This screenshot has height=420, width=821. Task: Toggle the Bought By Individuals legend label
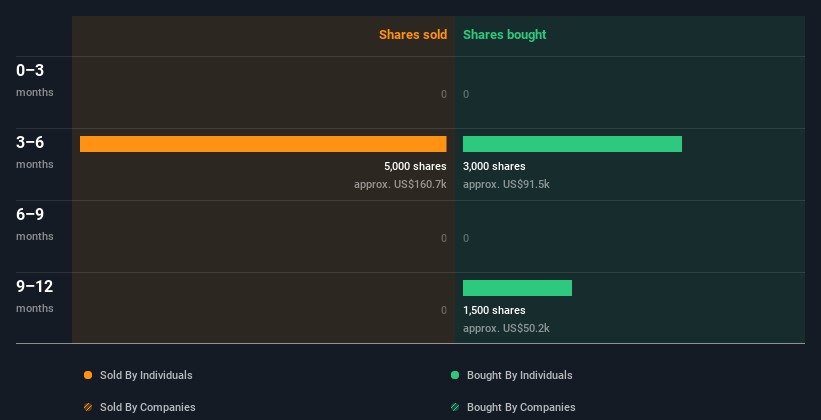coord(519,375)
